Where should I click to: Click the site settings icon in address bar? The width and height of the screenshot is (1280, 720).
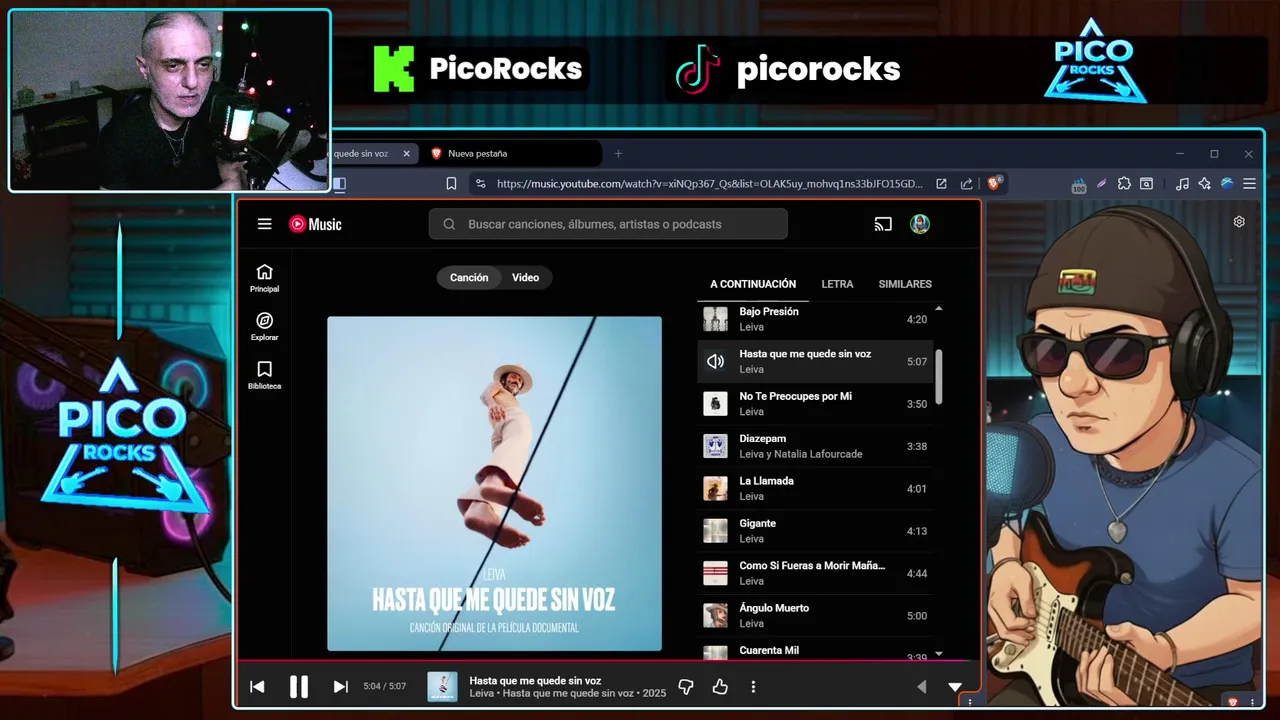pos(480,183)
